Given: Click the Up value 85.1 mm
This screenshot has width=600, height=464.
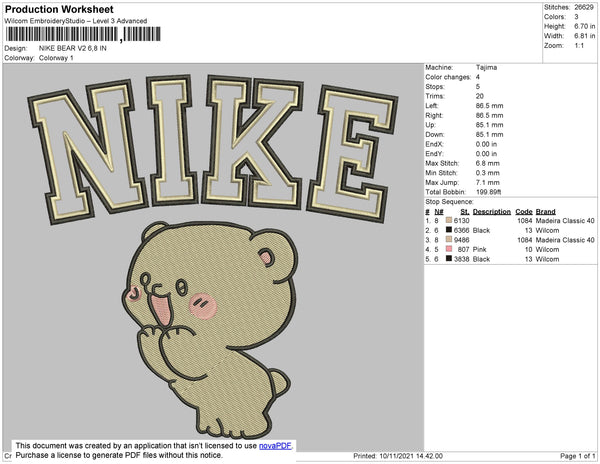Looking at the screenshot, I should point(489,125).
